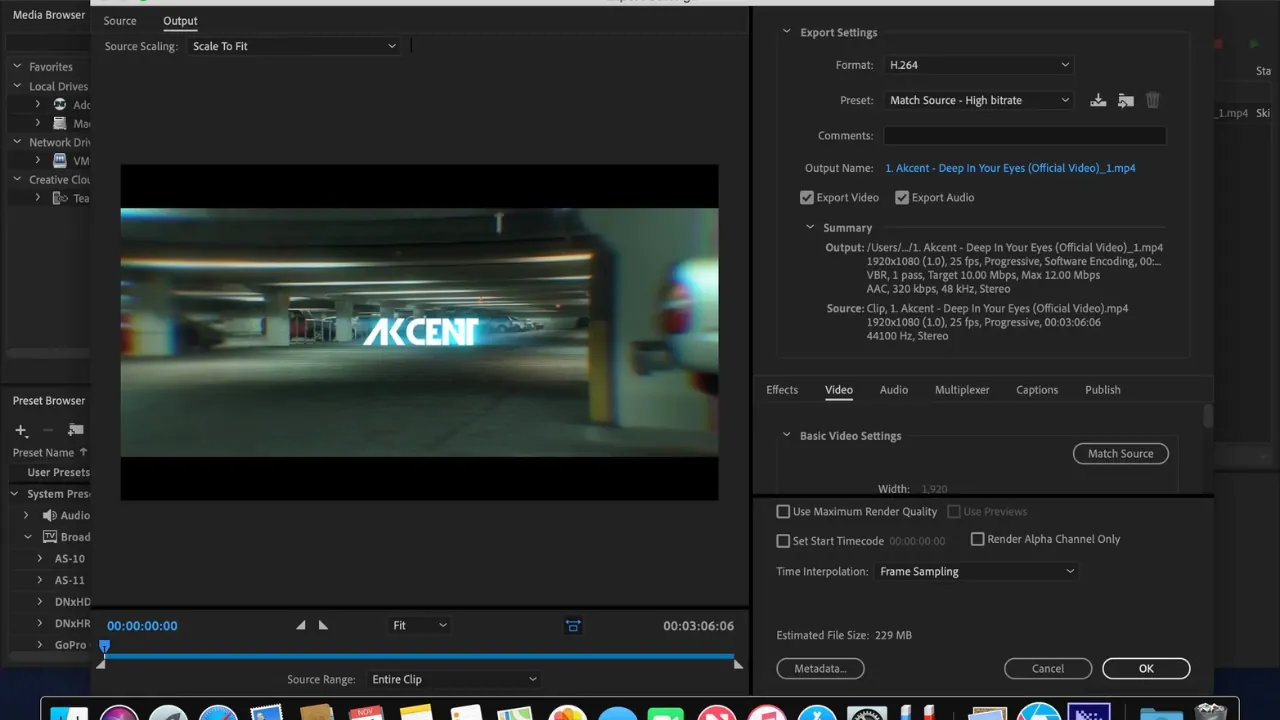Open Photos app from the Dock
The image size is (1280, 720).
pyautogui.click(x=568, y=712)
